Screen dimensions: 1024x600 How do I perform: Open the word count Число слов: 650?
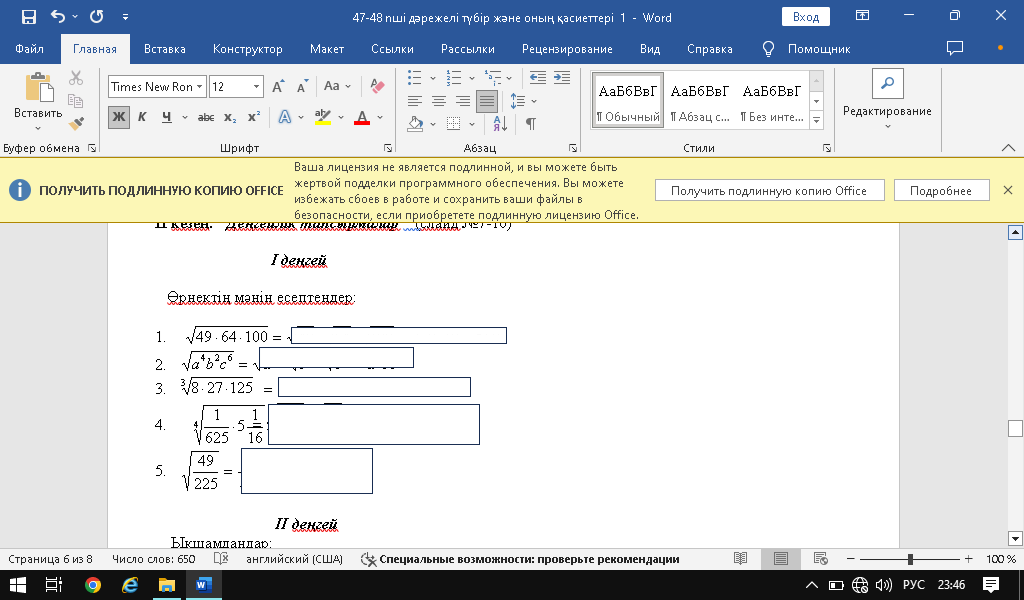click(x=153, y=559)
